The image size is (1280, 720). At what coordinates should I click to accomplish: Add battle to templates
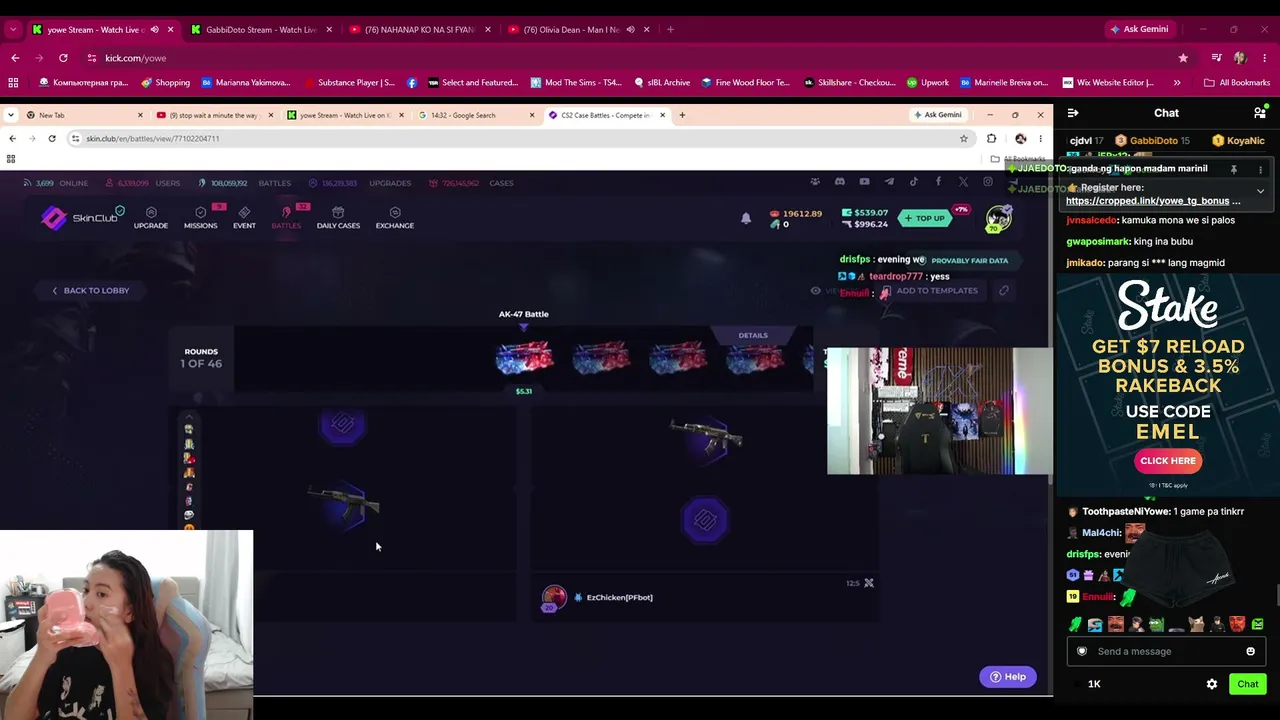click(x=929, y=291)
